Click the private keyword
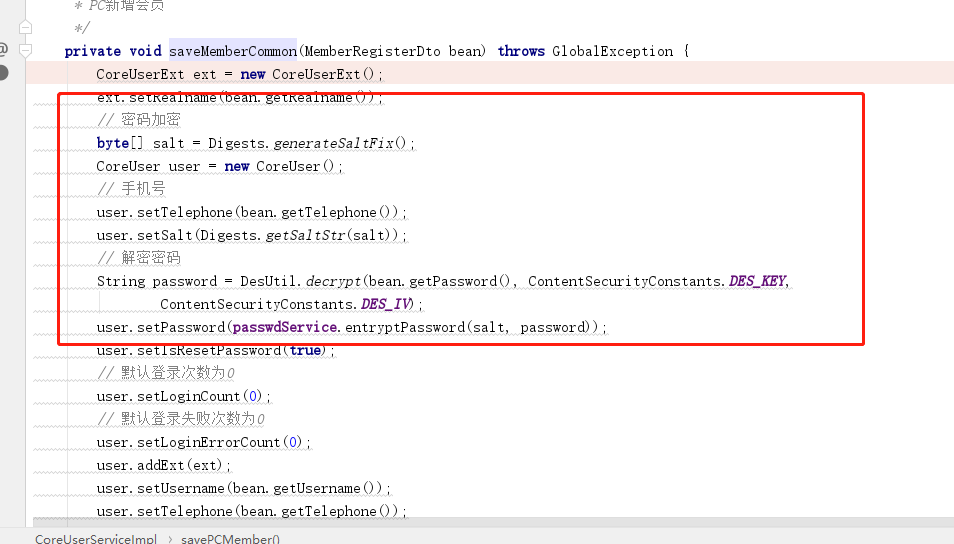 92,51
